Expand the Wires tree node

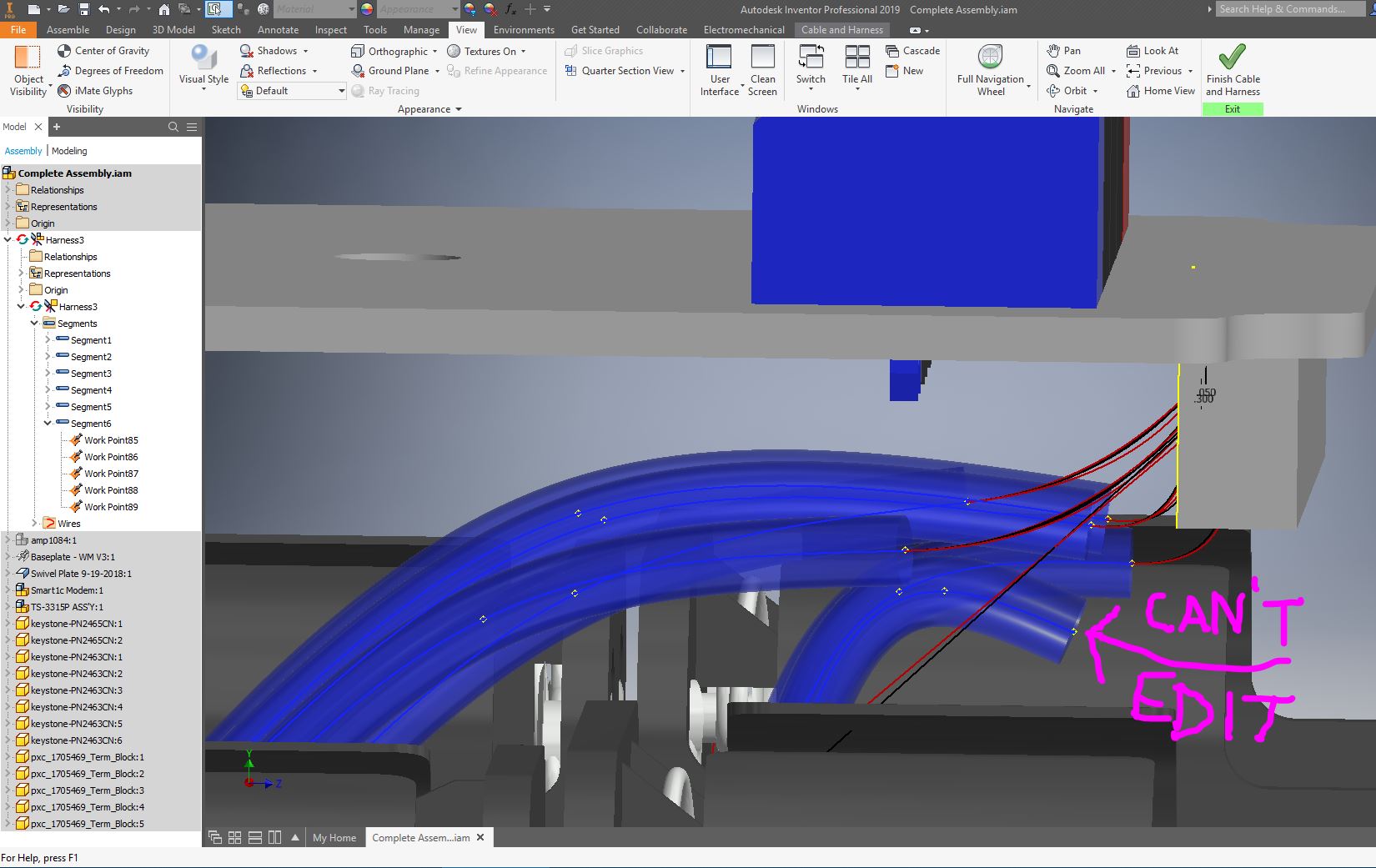[34, 524]
